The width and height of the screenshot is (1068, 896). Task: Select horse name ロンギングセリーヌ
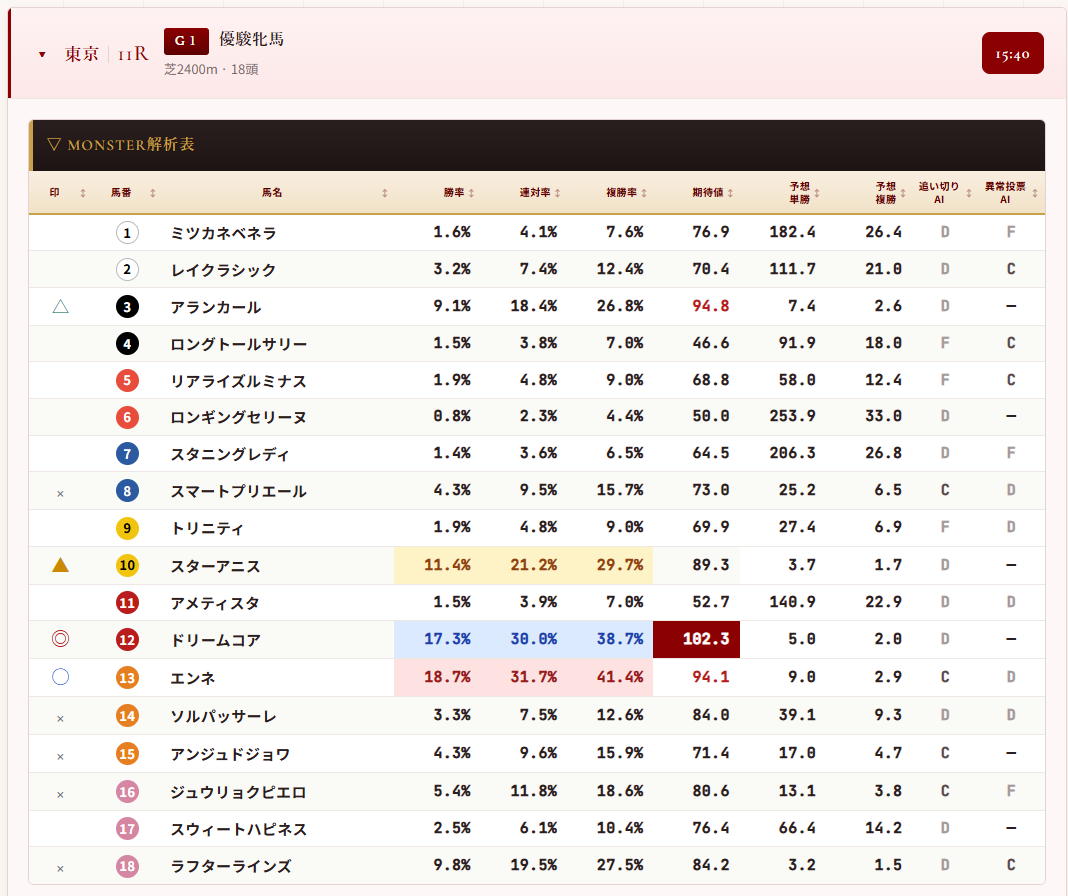pyautogui.click(x=238, y=417)
